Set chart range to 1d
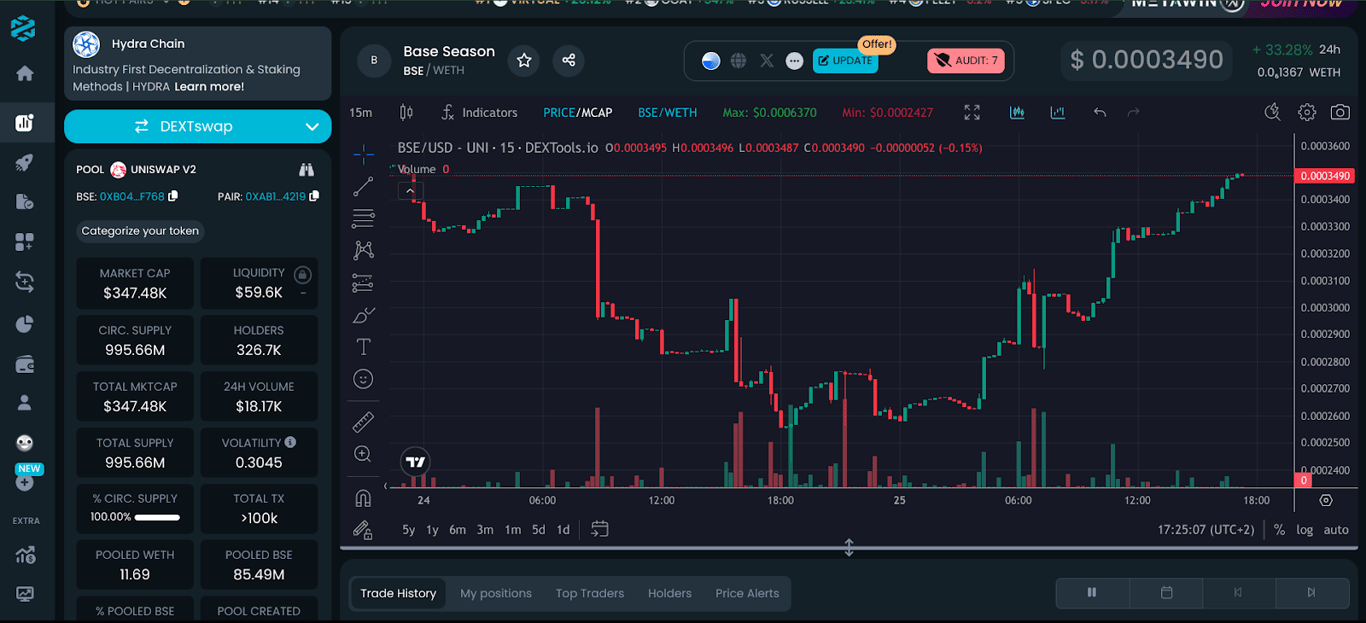The image size is (1366, 623). [563, 530]
